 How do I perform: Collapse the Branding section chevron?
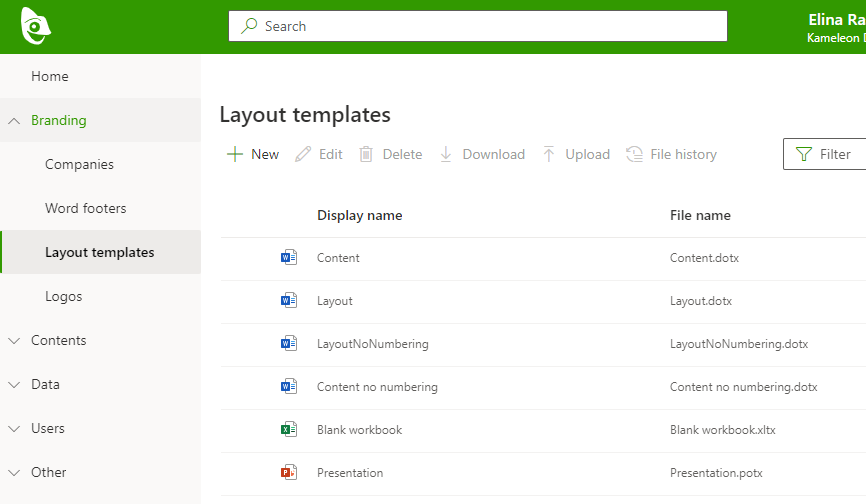[14, 121]
